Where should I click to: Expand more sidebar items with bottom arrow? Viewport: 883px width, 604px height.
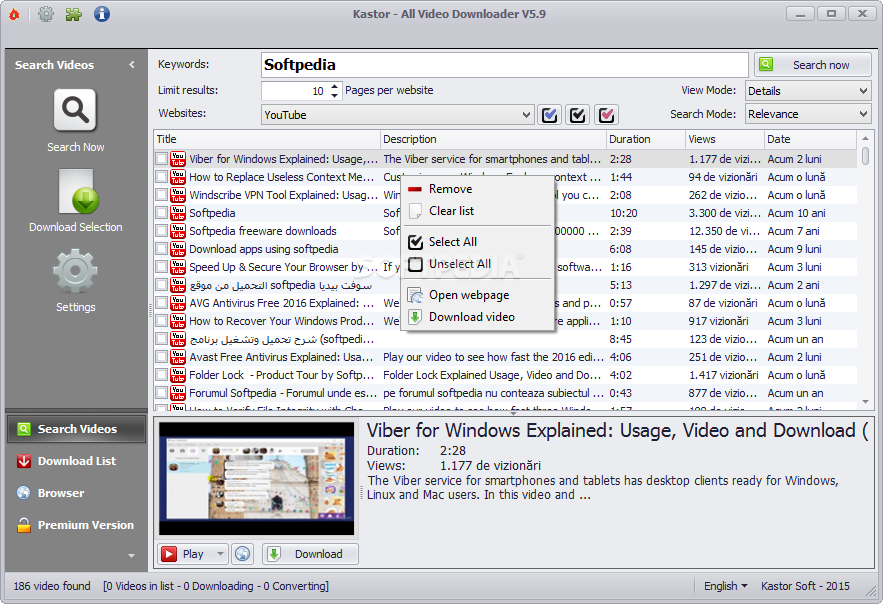(131, 556)
